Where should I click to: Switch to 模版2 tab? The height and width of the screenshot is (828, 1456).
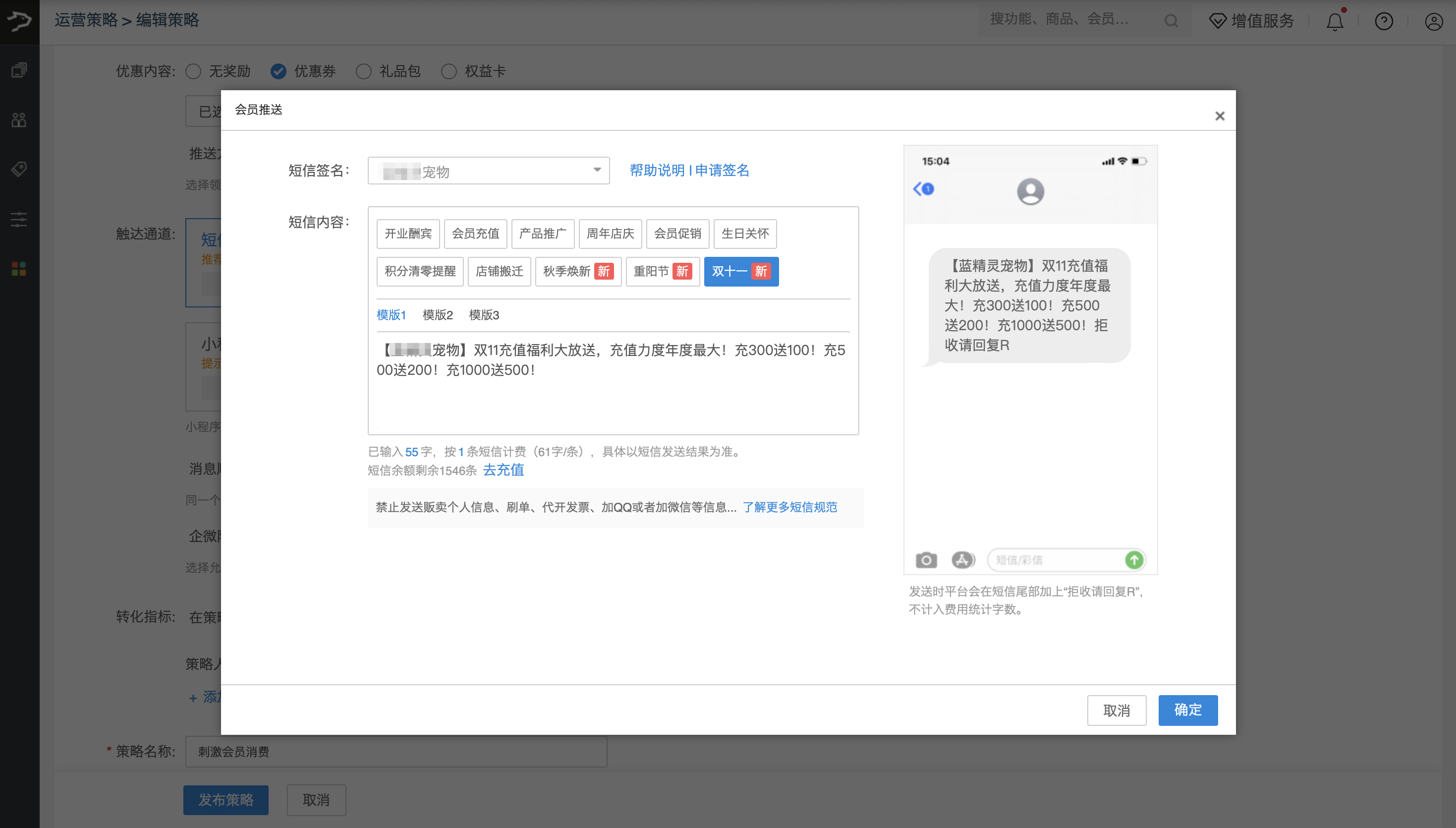(x=438, y=315)
